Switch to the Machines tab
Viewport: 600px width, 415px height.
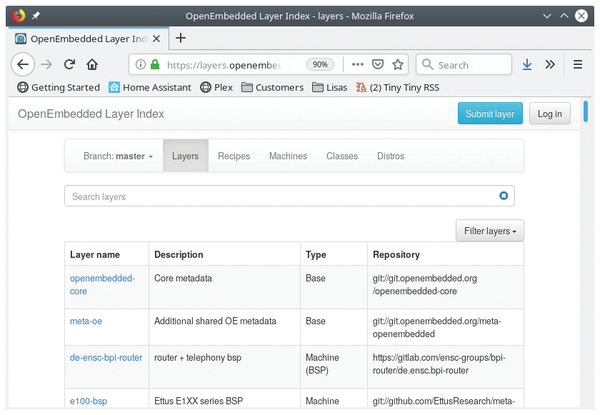pos(288,156)
